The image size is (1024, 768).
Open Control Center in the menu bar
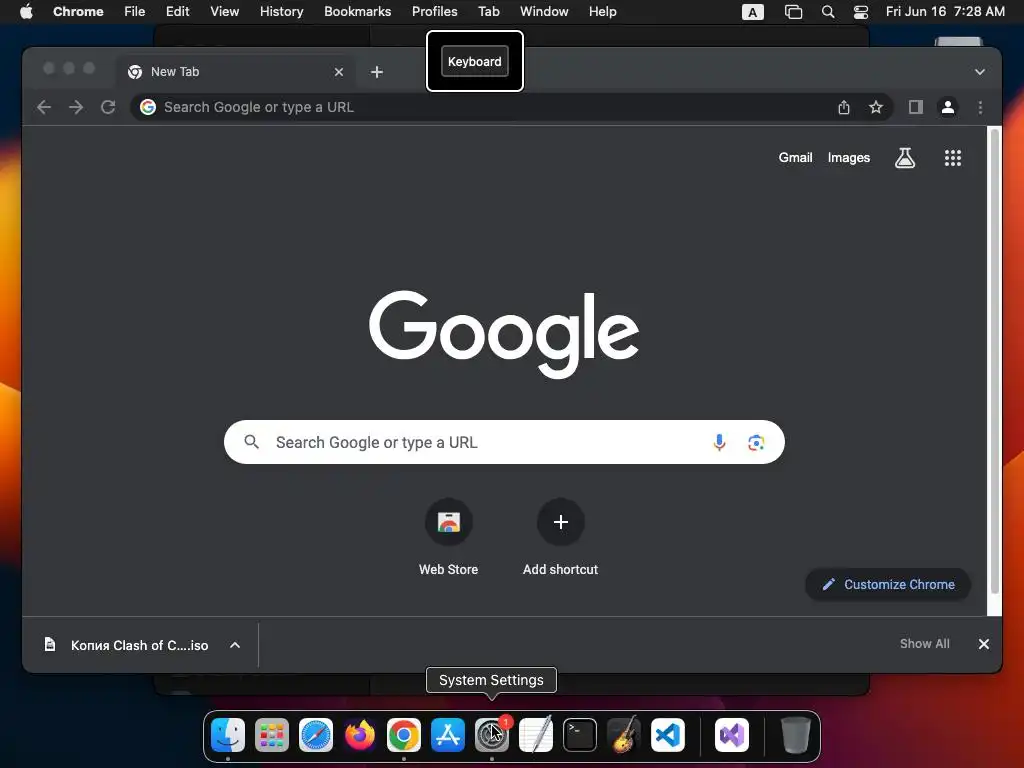pos(861,12)
